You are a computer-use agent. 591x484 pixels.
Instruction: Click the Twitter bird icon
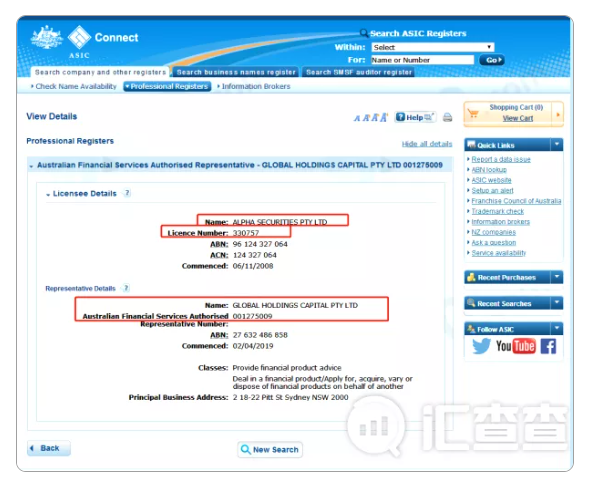click(x=481, y=346)
